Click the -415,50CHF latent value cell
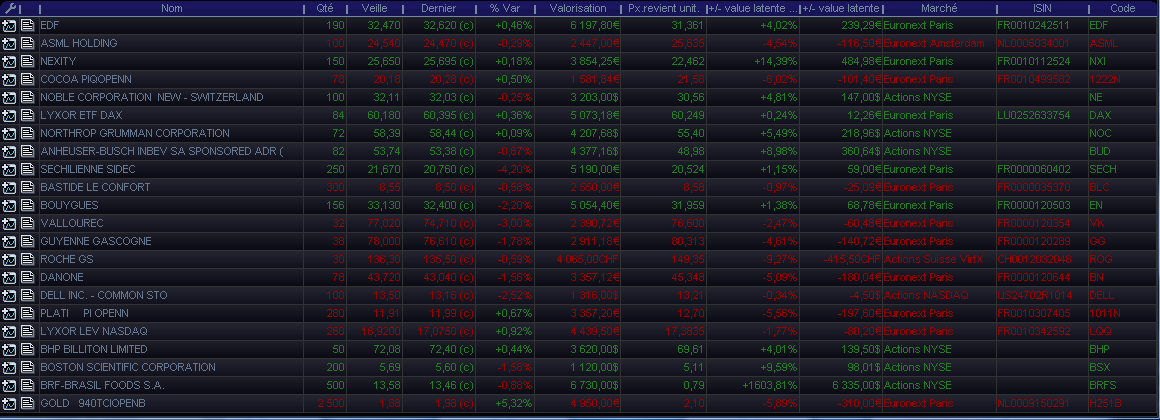Screen dimensions: 1160x420 pos(841,260)
